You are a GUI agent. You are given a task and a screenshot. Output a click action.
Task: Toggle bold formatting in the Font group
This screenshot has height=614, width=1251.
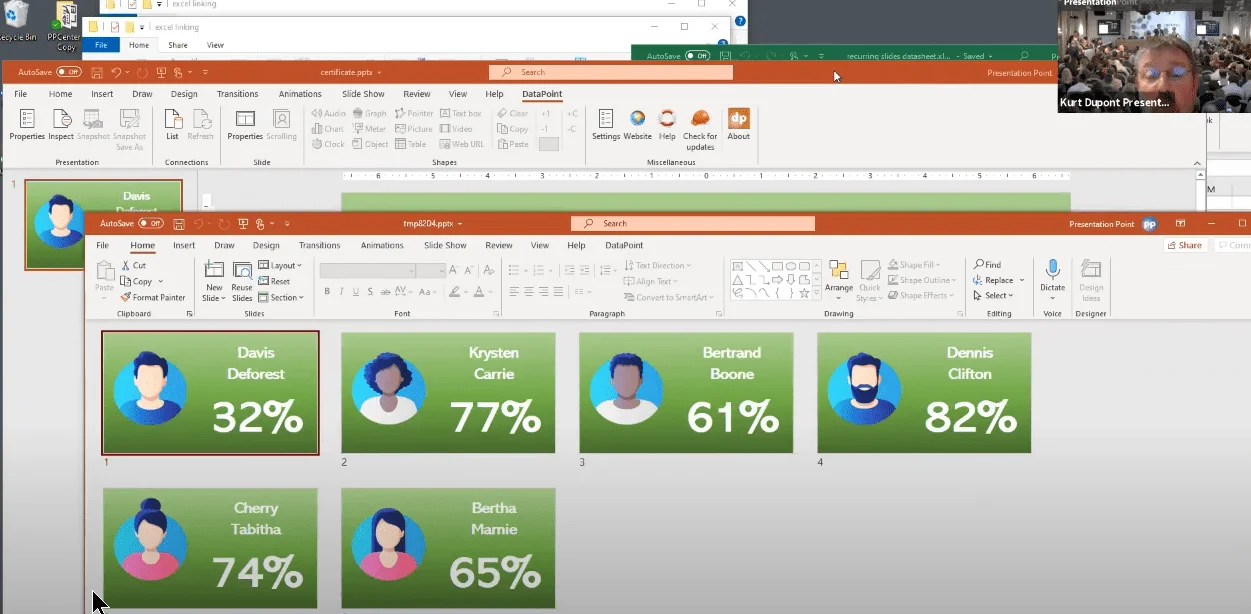coord(327,290)
